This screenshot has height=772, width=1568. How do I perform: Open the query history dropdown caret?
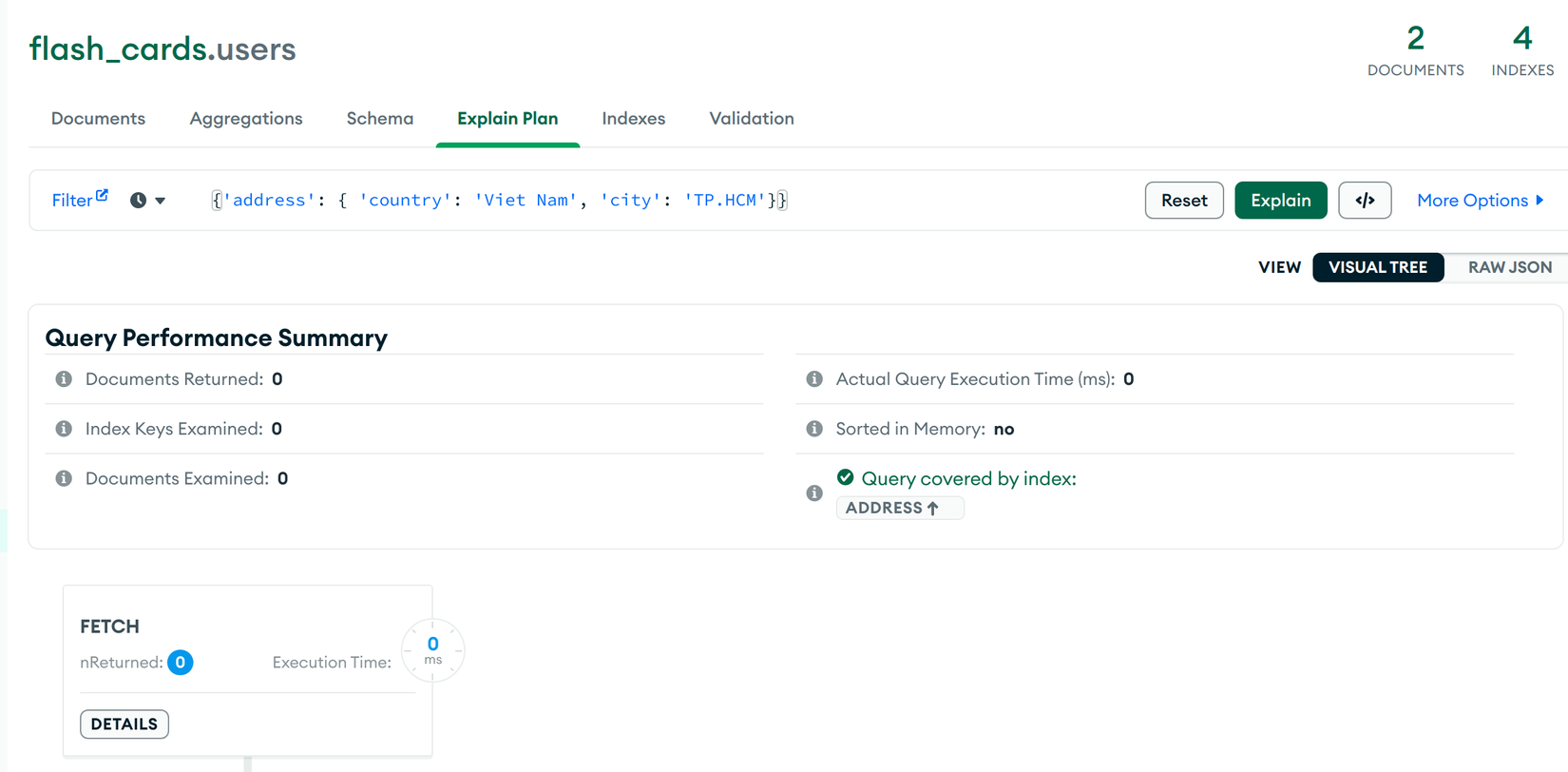click(161, 201)
